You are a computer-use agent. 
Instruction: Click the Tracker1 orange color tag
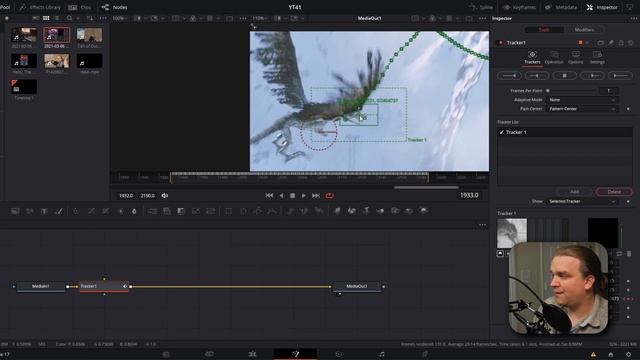pyautogui.click(x=580, y=42)
